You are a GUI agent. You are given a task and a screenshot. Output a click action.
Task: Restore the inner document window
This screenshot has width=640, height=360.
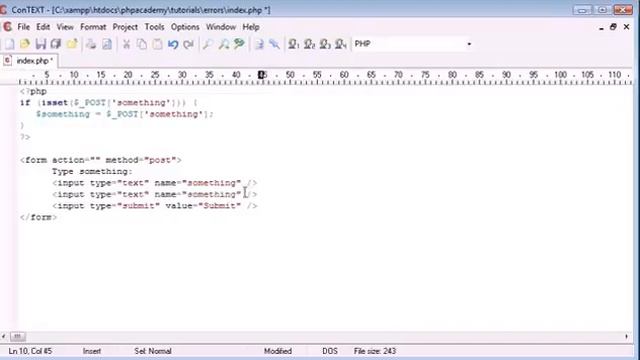coord(613,27)
